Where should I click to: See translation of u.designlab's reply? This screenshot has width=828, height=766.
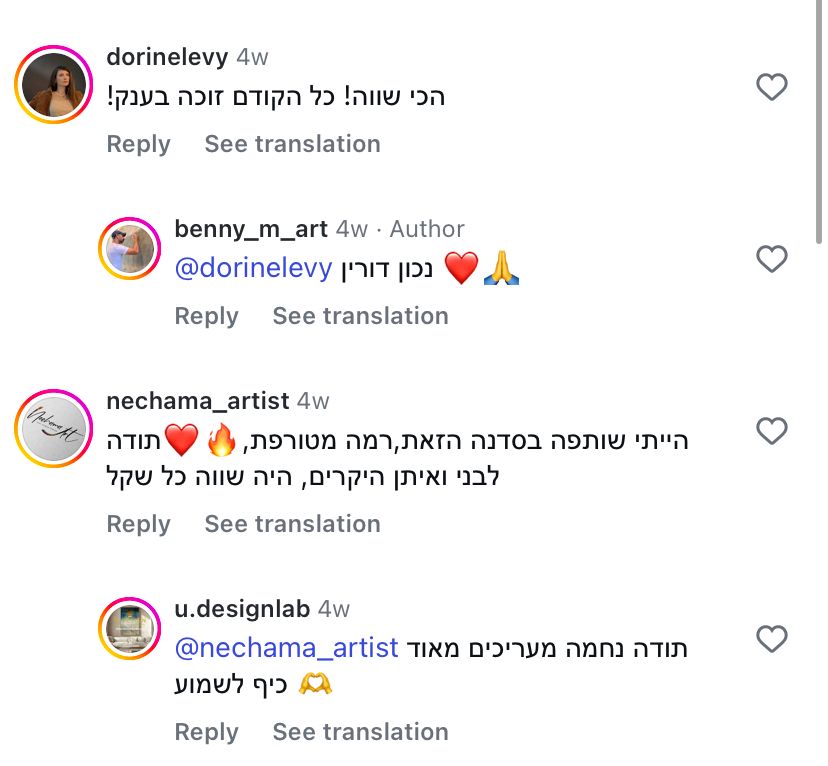point(360,732)
